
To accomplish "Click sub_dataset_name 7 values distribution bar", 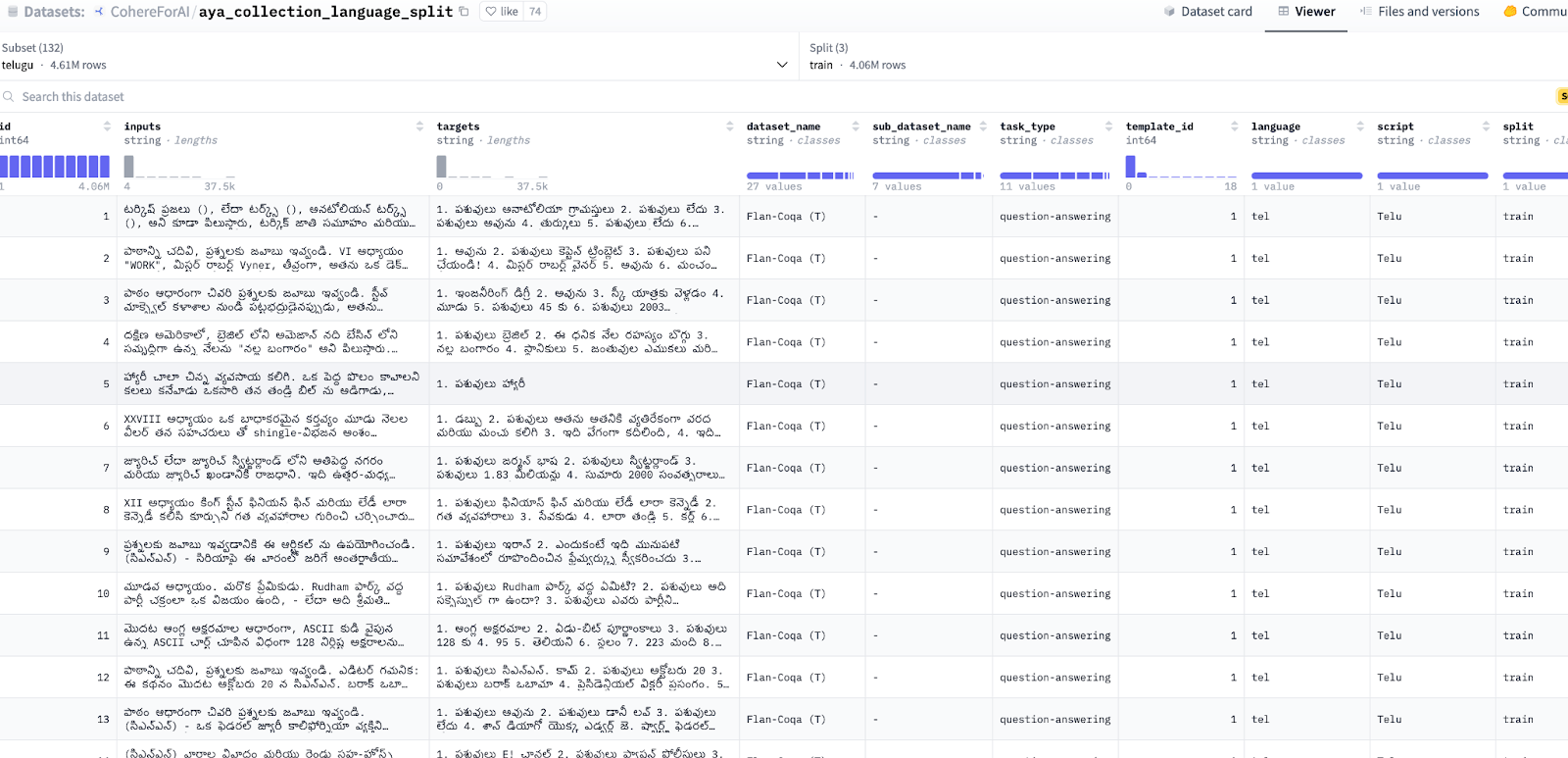I will [928, 176].
